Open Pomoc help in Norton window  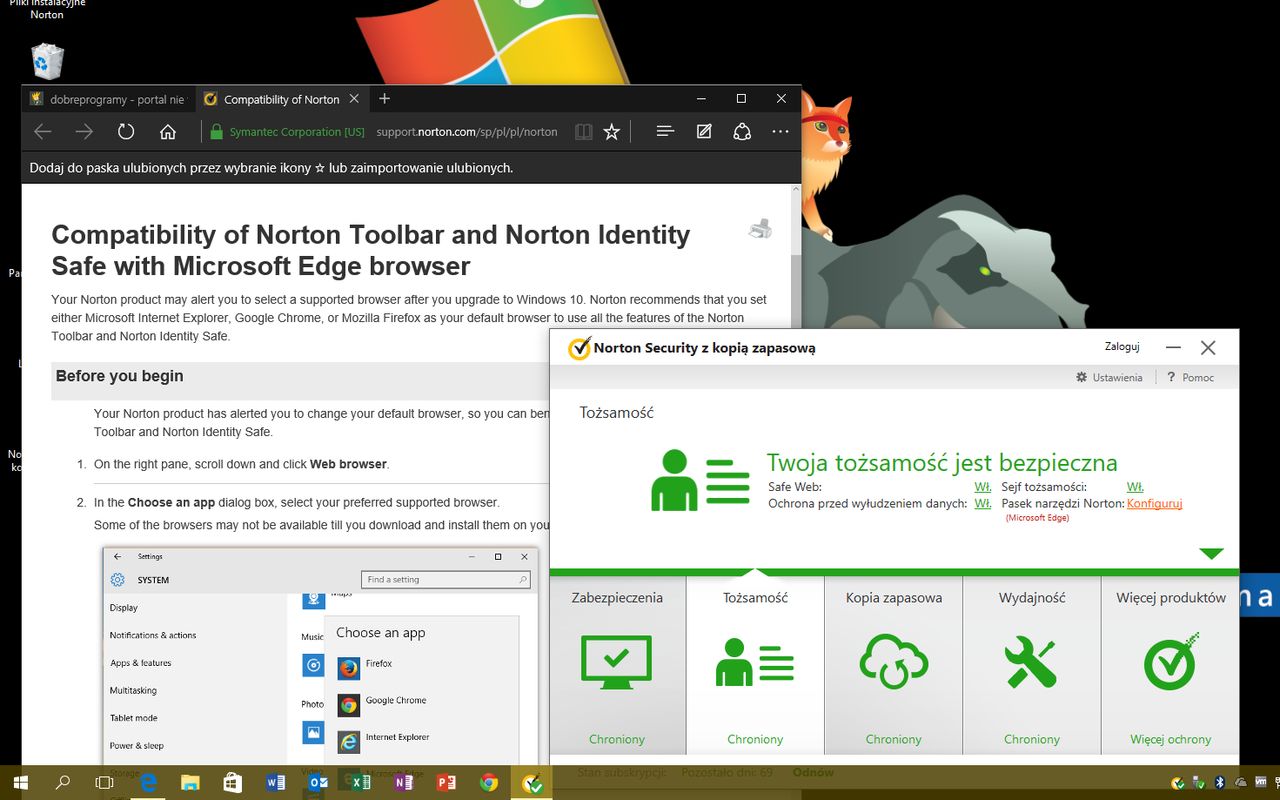[1190, 377]
